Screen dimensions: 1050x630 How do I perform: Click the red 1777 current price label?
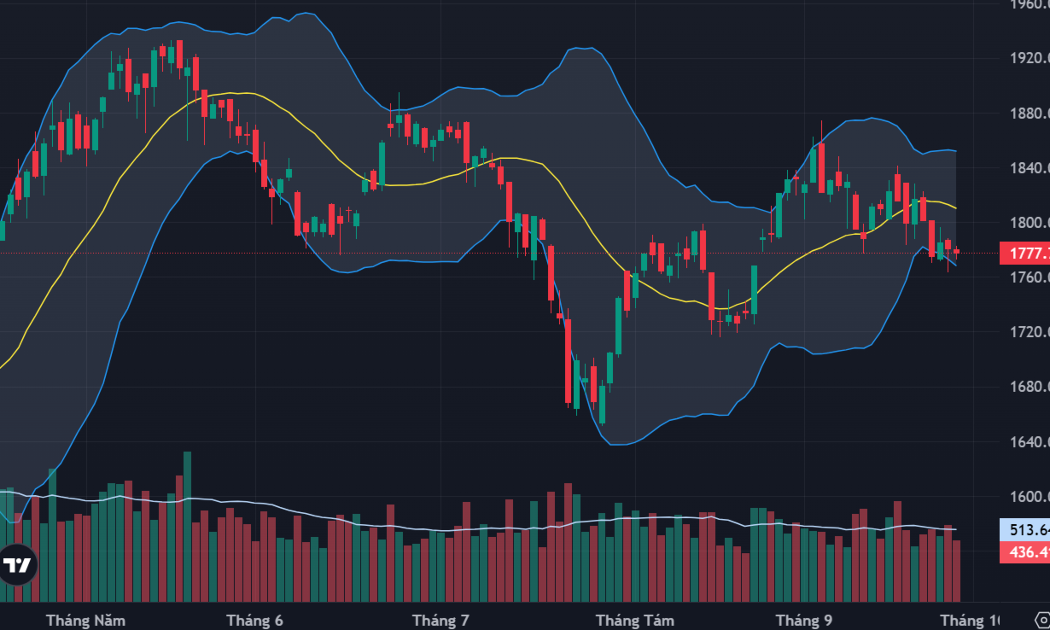tap(1025, 253)
